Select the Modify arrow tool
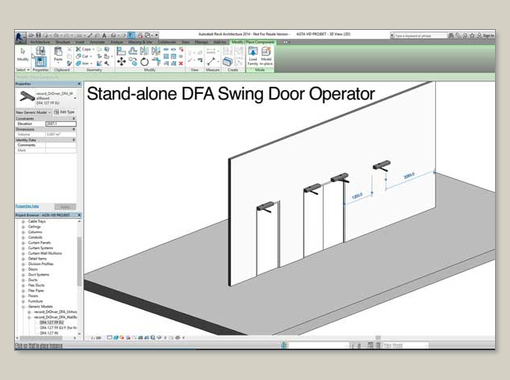This screenshot has height=380, width=510. coord(23,51)
